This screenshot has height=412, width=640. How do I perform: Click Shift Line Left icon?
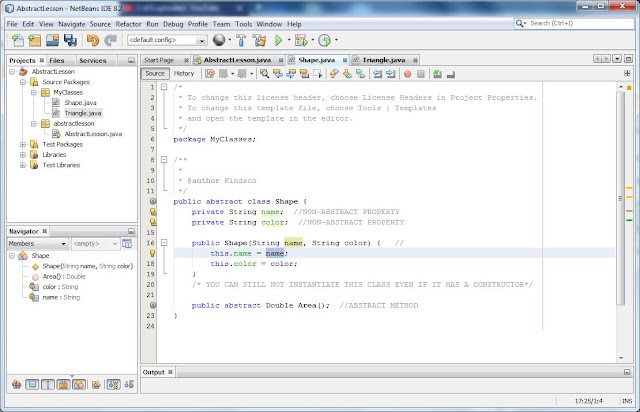point(377,73)
